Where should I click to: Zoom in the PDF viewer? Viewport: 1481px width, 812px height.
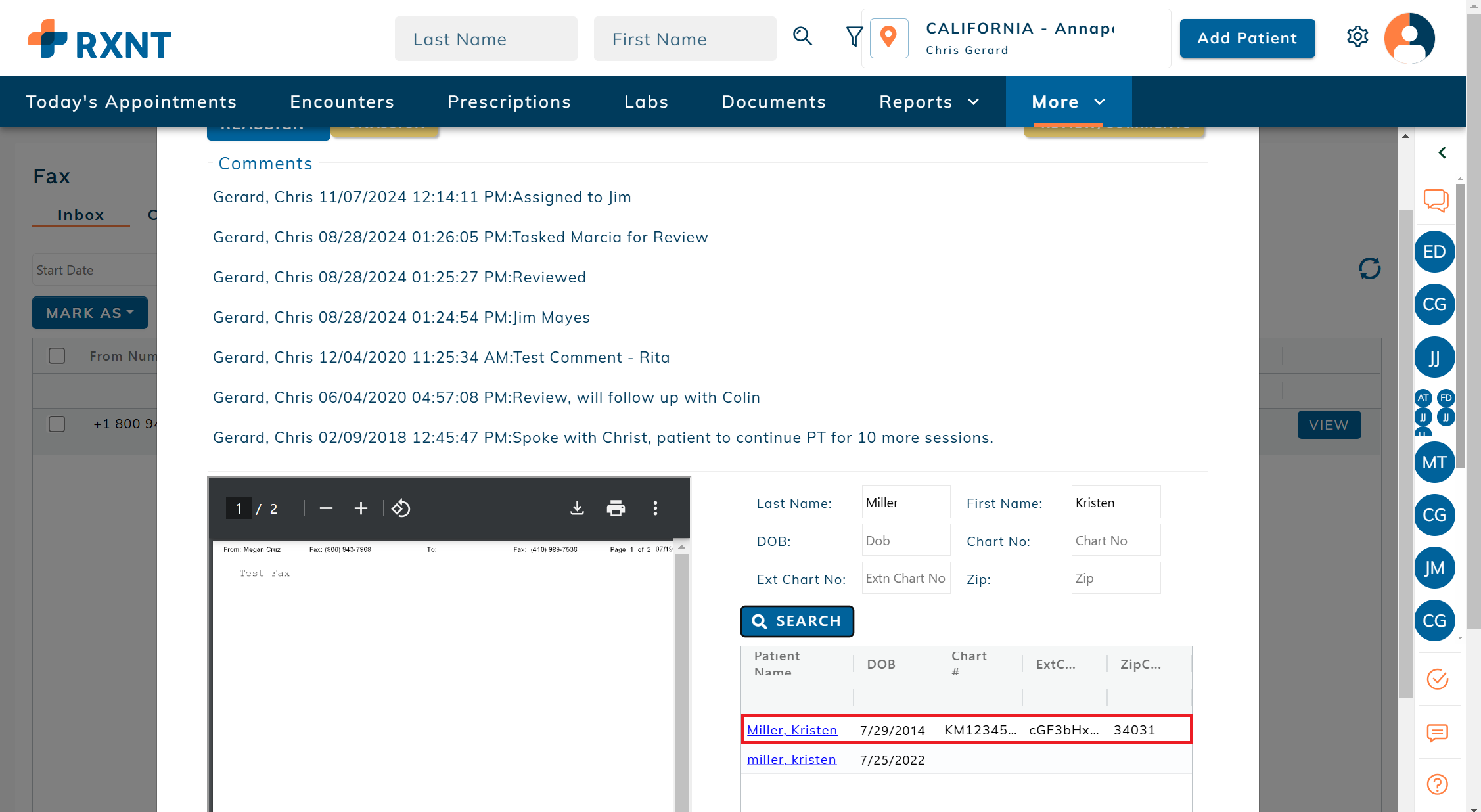(x=361, y=508)
